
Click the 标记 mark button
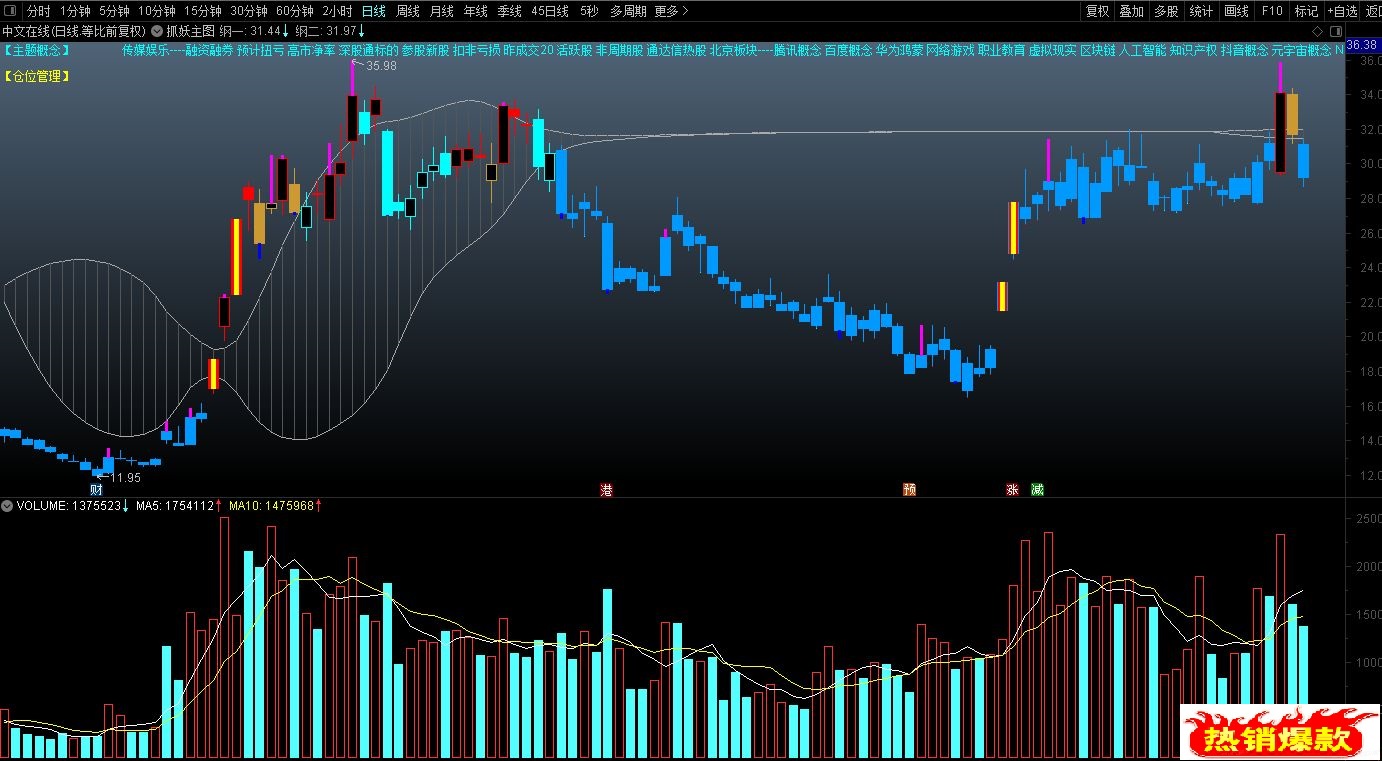pos(1306,11)
